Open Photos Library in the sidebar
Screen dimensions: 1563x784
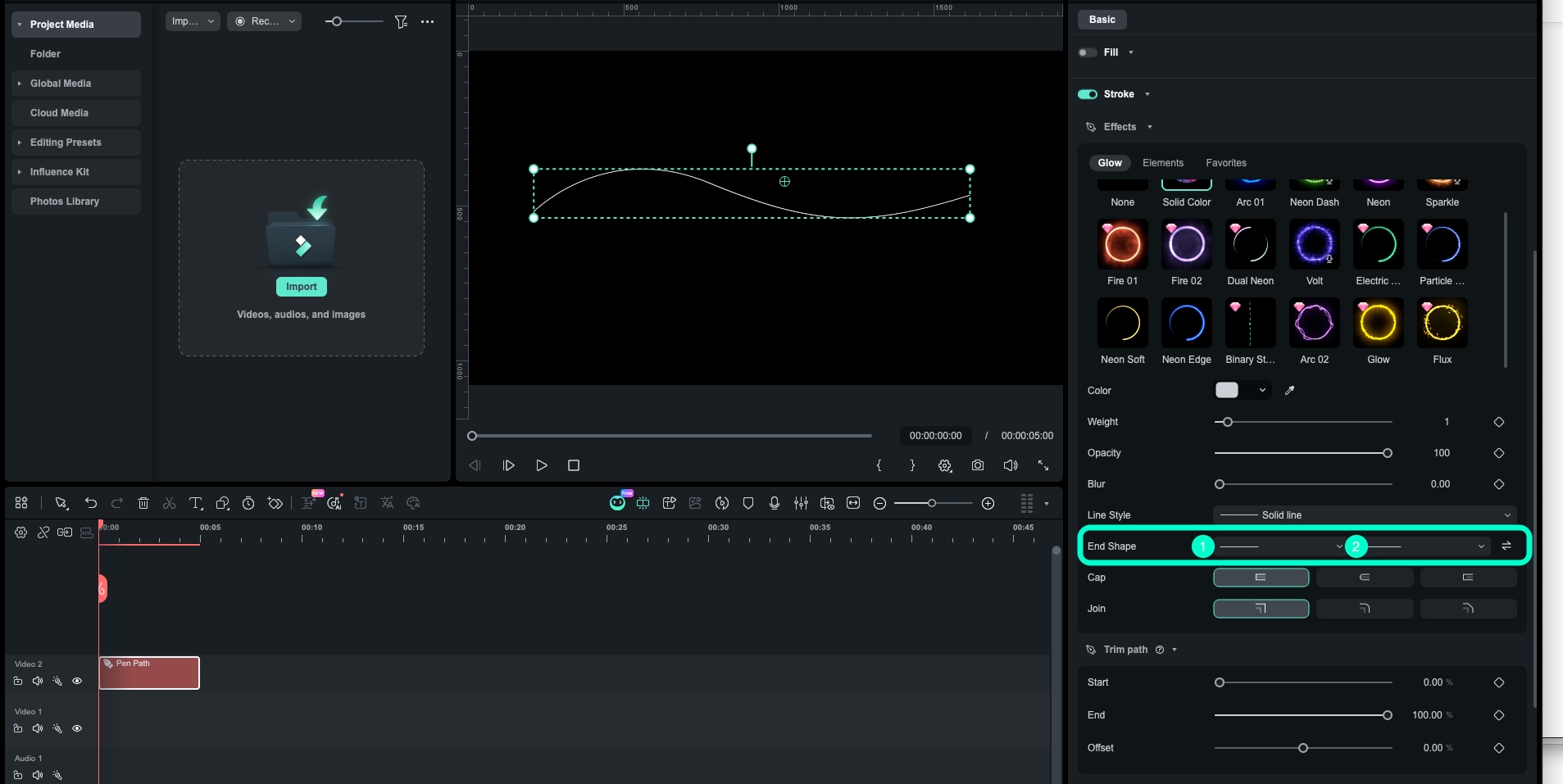(x=64, y=201)
